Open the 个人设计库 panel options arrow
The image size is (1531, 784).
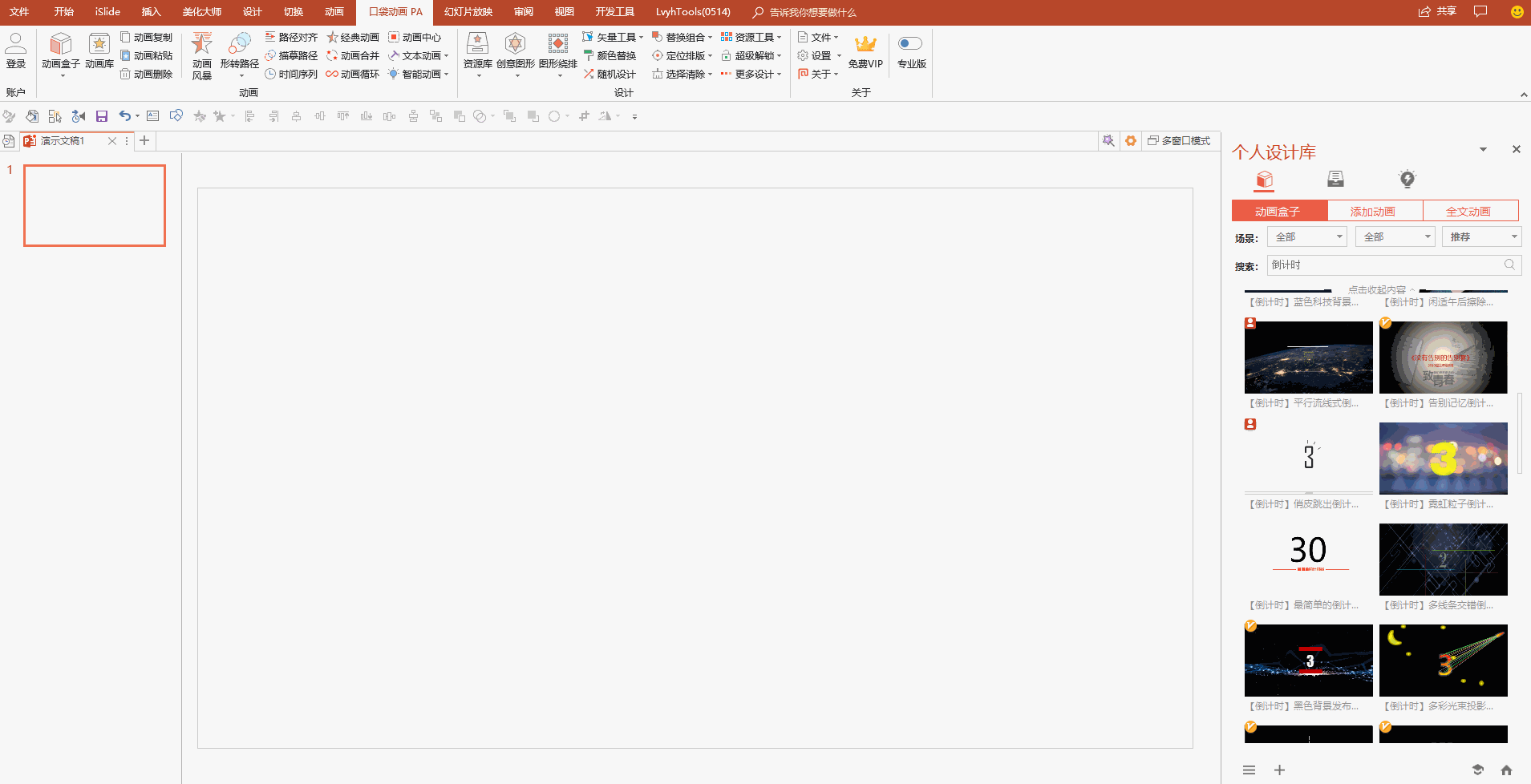[x=1483, y=149]
